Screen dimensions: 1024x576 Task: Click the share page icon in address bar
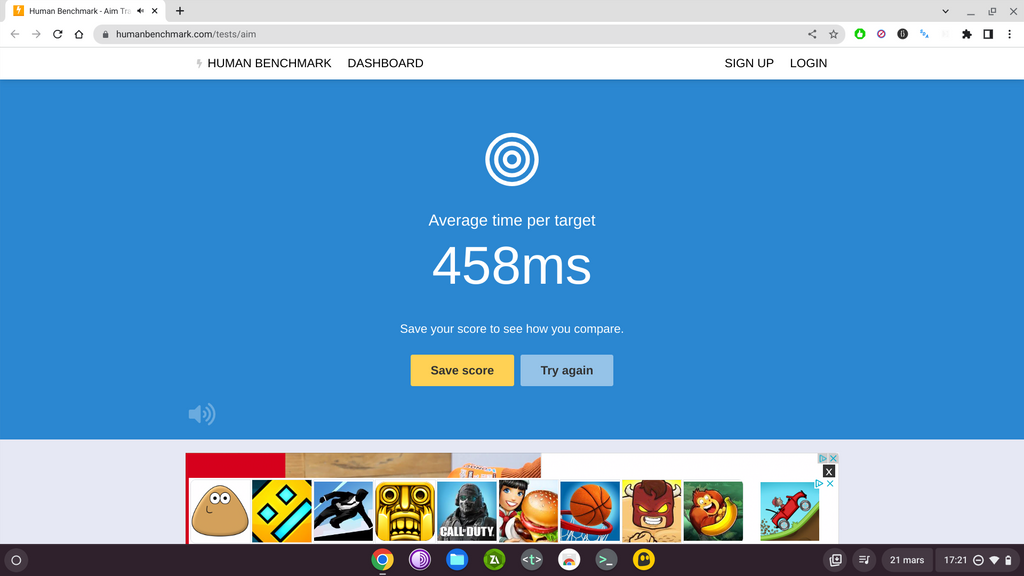coord(812,34)
